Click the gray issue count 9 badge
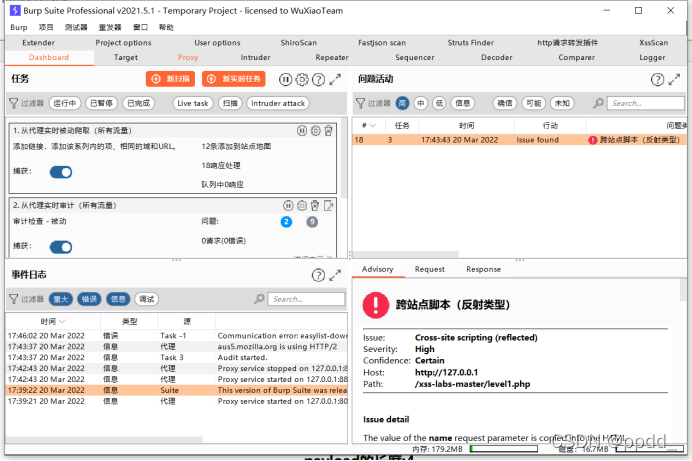 (312, 222)
